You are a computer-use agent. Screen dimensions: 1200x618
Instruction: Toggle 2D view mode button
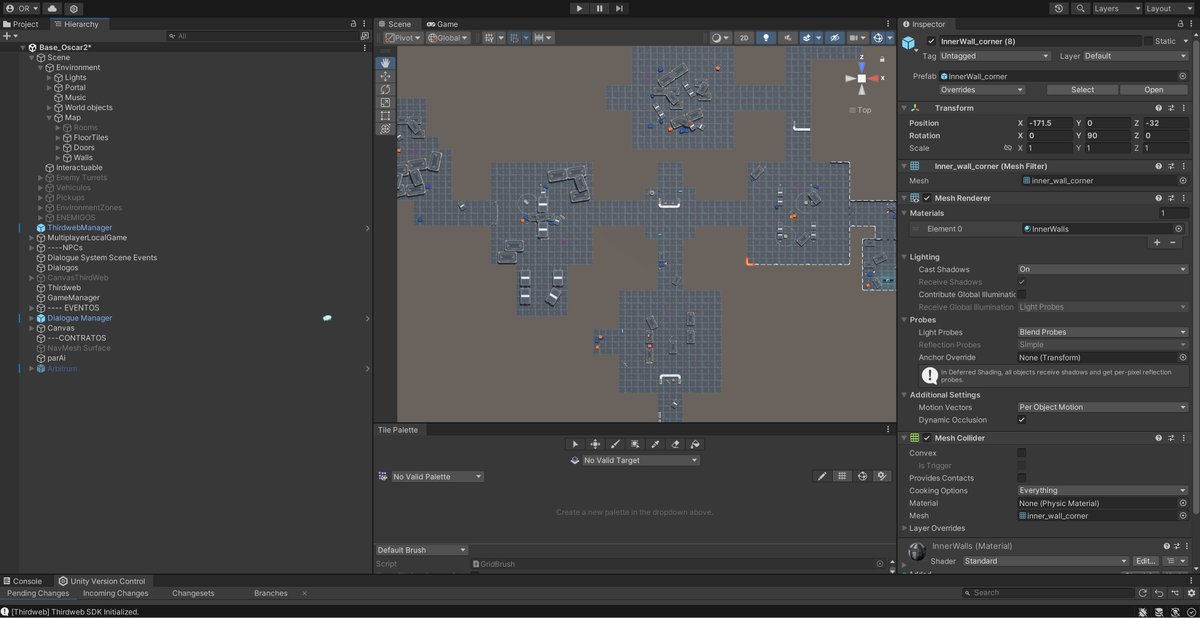pyautogui.click(x=744, y=38)
